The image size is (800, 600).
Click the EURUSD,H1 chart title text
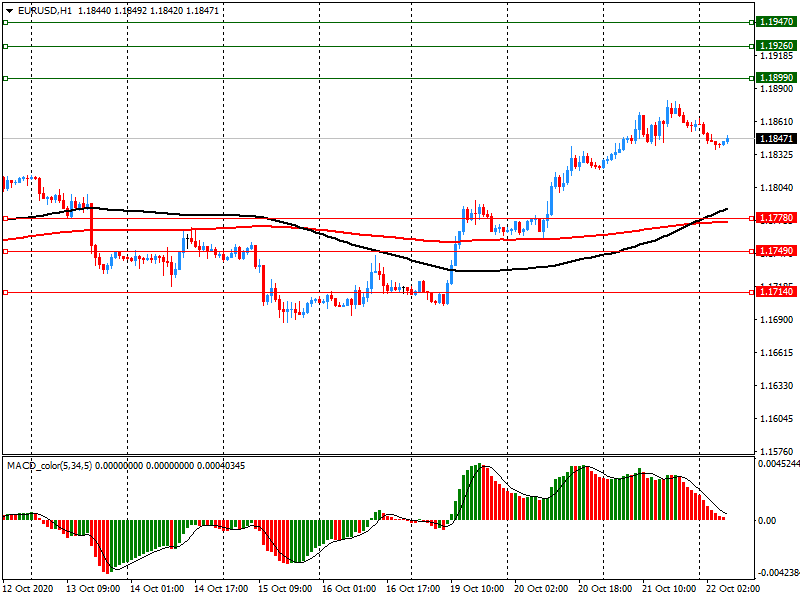[45, 10]
